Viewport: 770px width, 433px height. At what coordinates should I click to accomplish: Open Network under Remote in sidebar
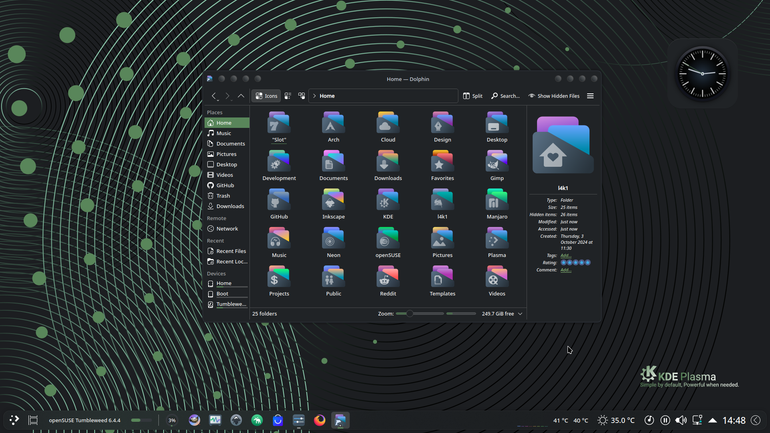tap(227, 229)
